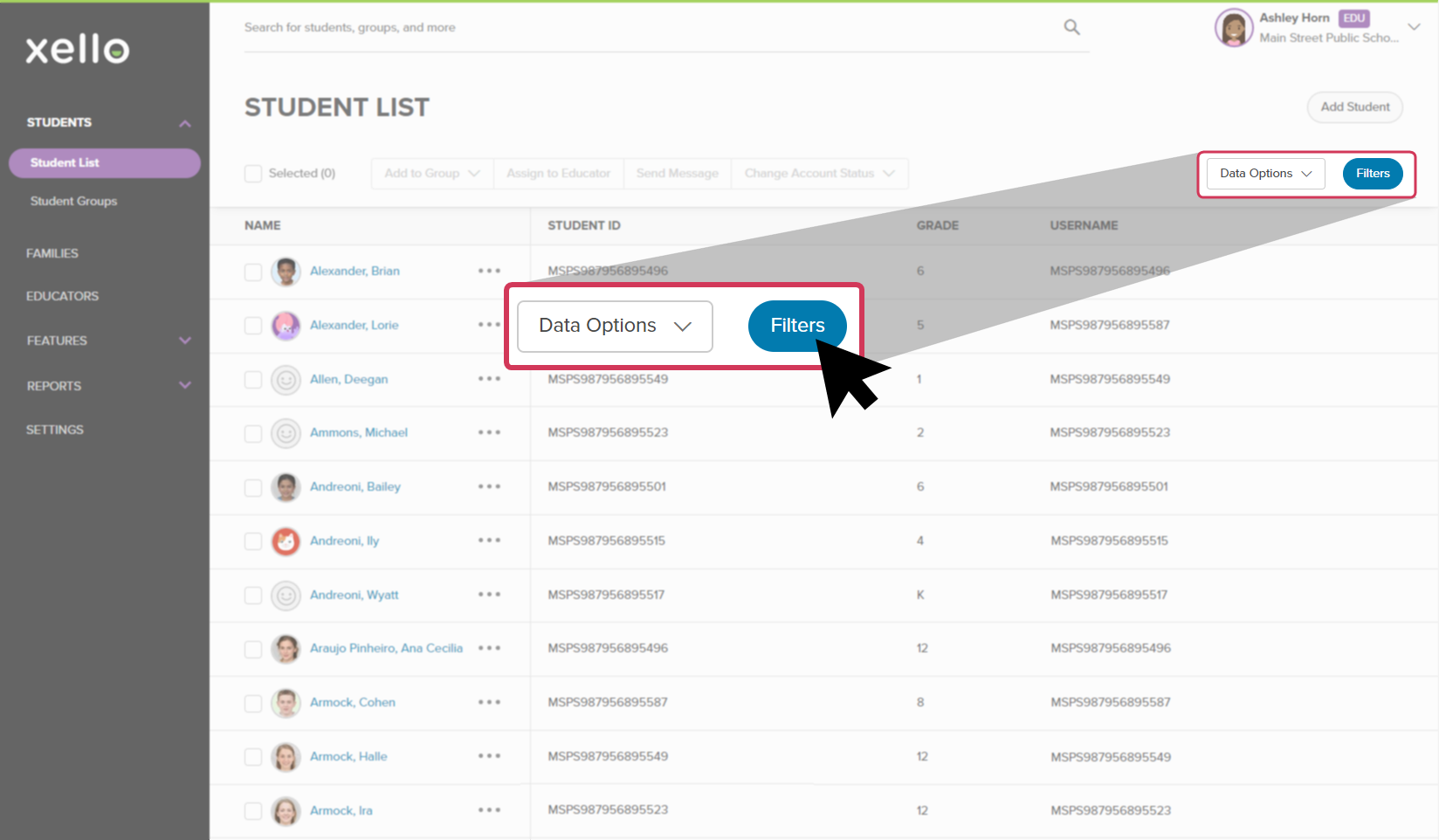Click the Add Student button
Image resolution: width=1439 pixels, height=840 pixels.
(1354, 107)
